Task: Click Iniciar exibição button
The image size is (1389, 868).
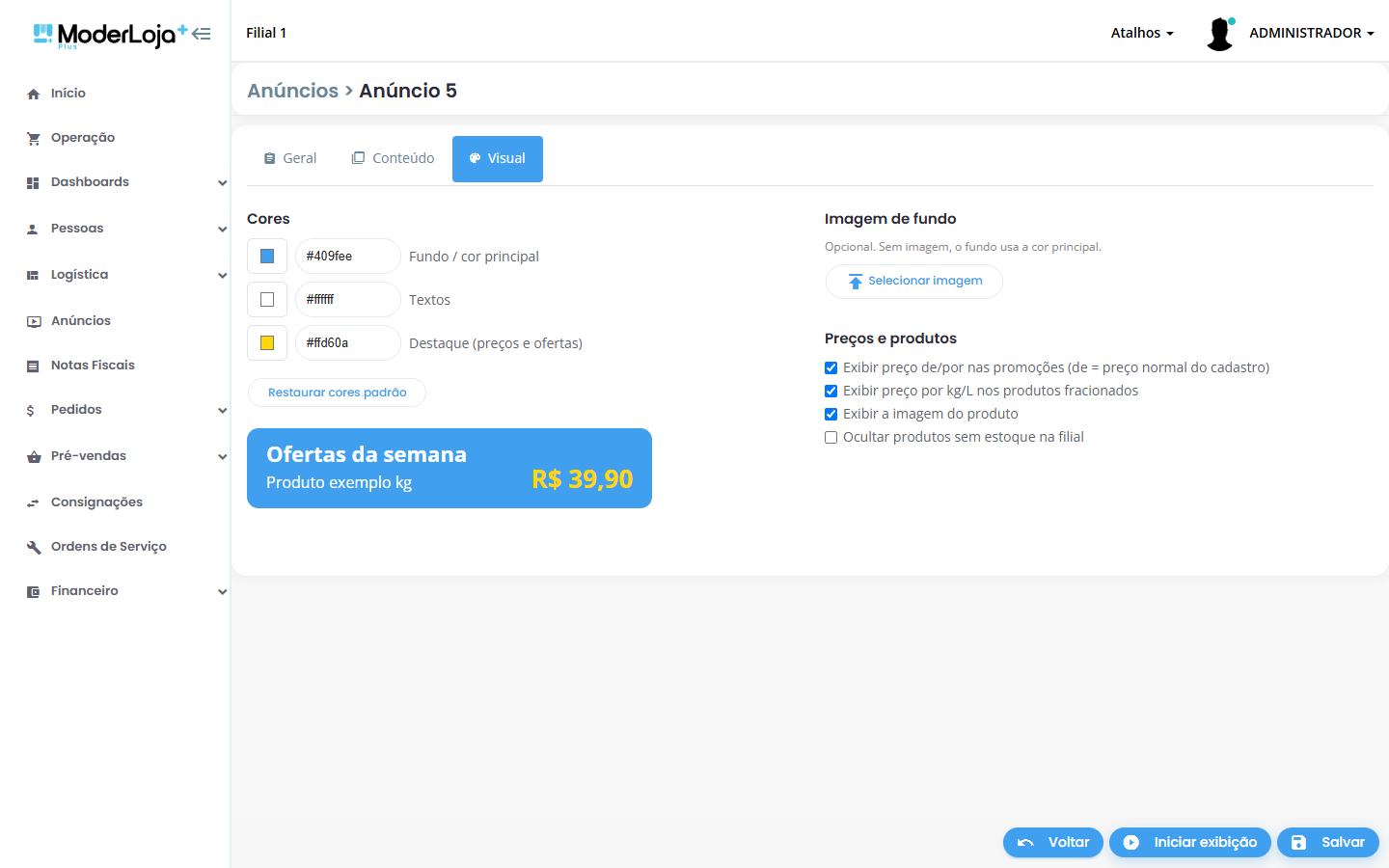Action: pos(1190,842)
